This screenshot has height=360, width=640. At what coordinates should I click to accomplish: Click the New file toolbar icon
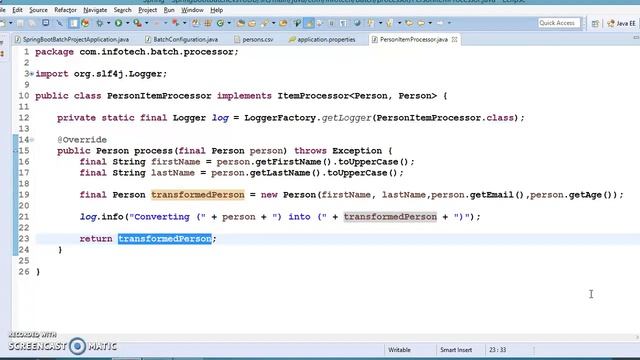click(x=2, y=23)
